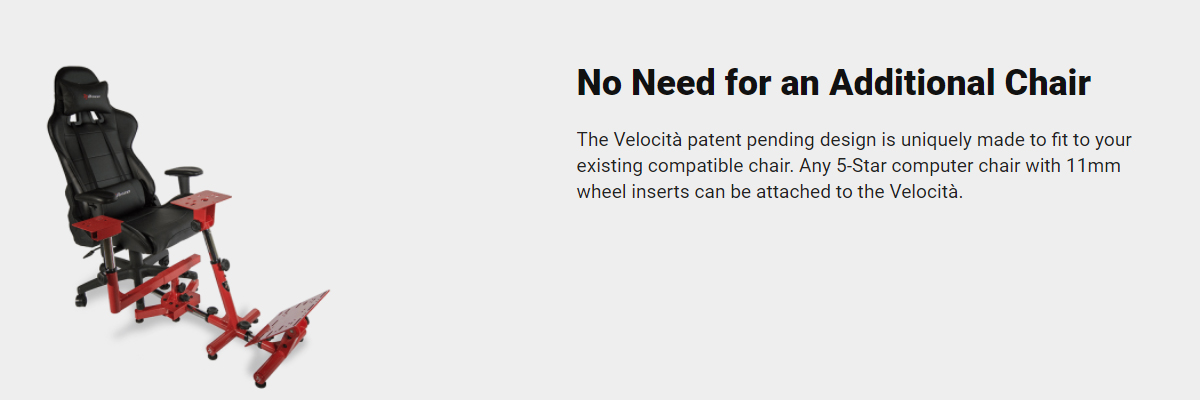Click the red pedal plate in image
Screen dimensions: 1200x400
tap(293, 315)
